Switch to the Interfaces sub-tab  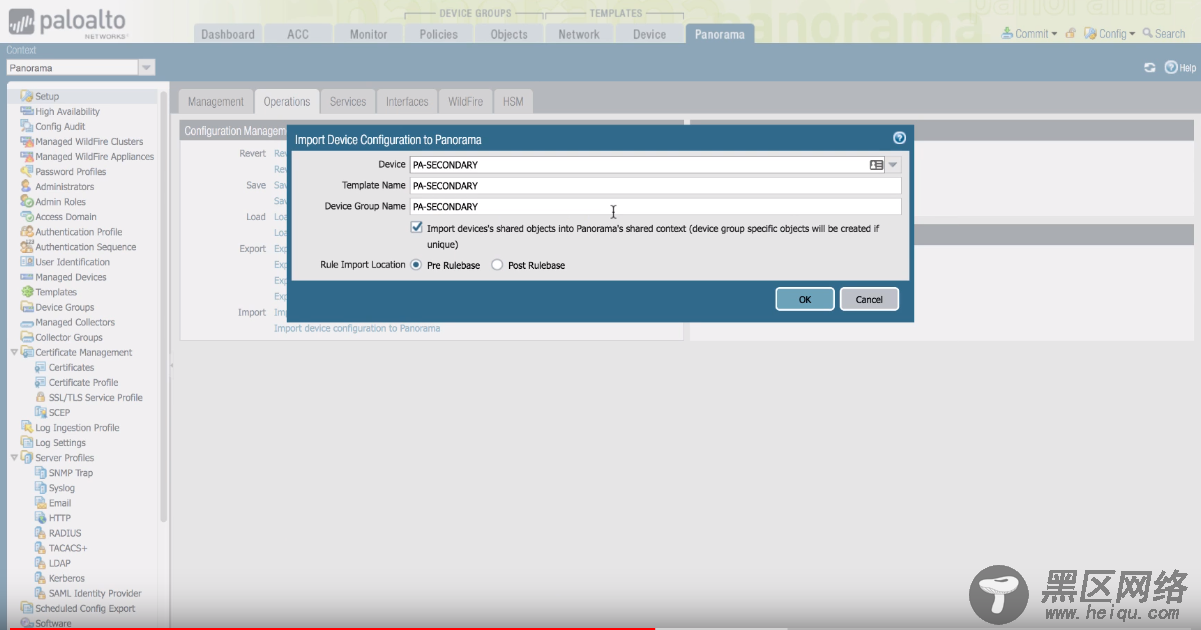407,102
